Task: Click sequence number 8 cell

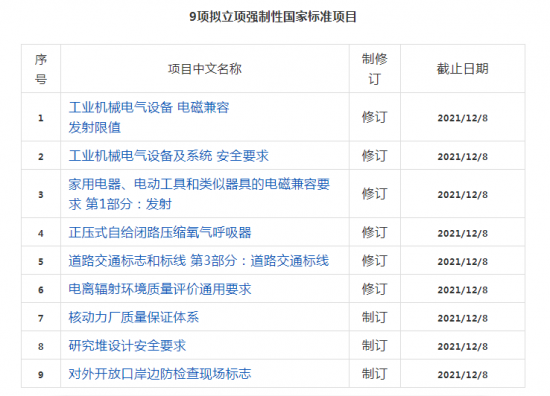Action: (41, 346)
